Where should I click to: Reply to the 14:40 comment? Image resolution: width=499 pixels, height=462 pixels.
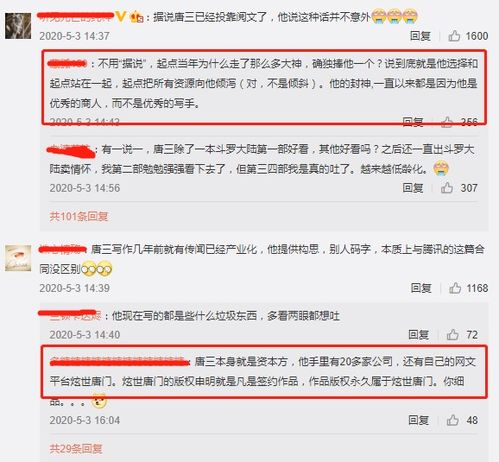tap(418, 334)
